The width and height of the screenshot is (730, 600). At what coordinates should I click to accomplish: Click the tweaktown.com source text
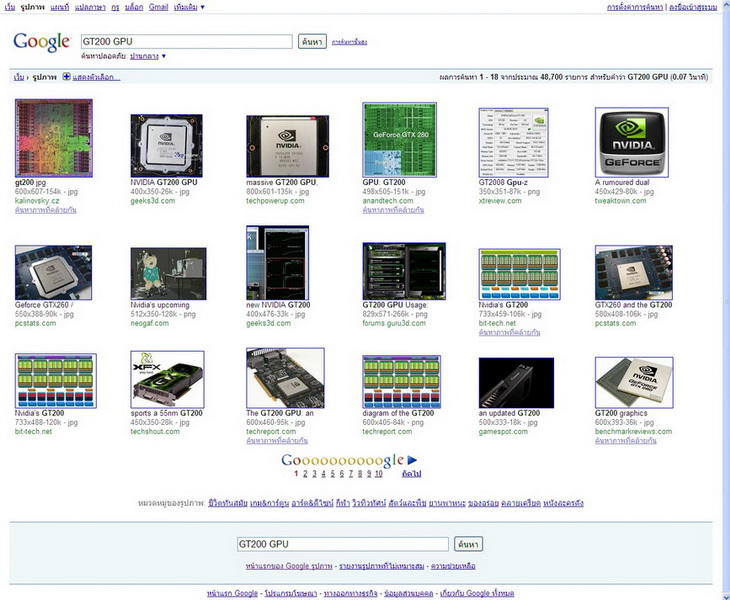click(x=621, y=201)
